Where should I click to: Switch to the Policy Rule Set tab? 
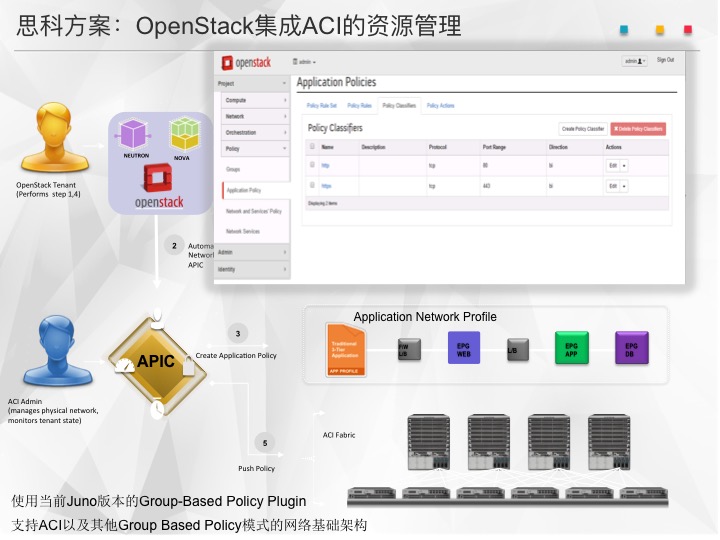click(321, 106)
